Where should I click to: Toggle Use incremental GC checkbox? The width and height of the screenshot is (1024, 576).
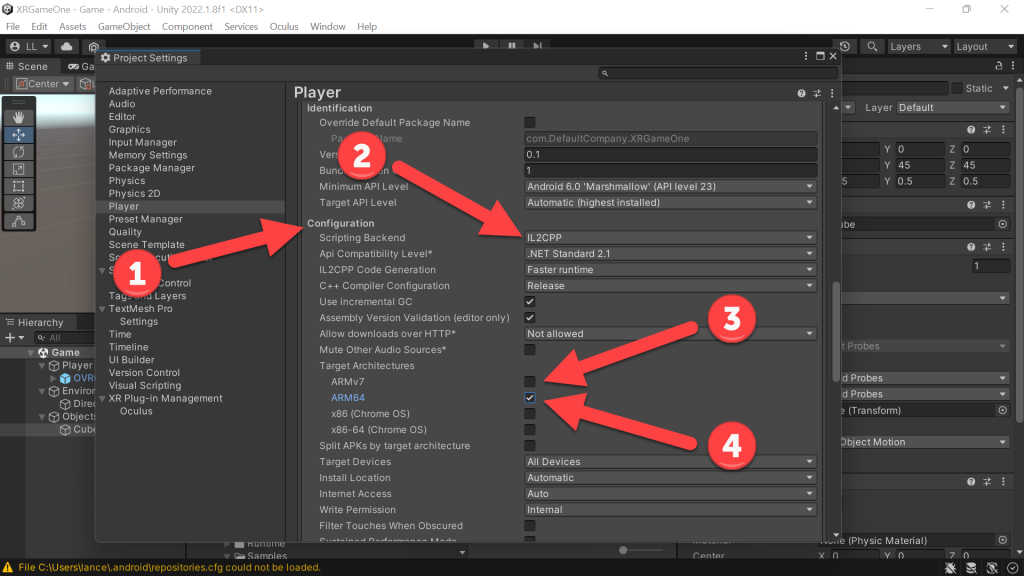click(x=530, y=302)
